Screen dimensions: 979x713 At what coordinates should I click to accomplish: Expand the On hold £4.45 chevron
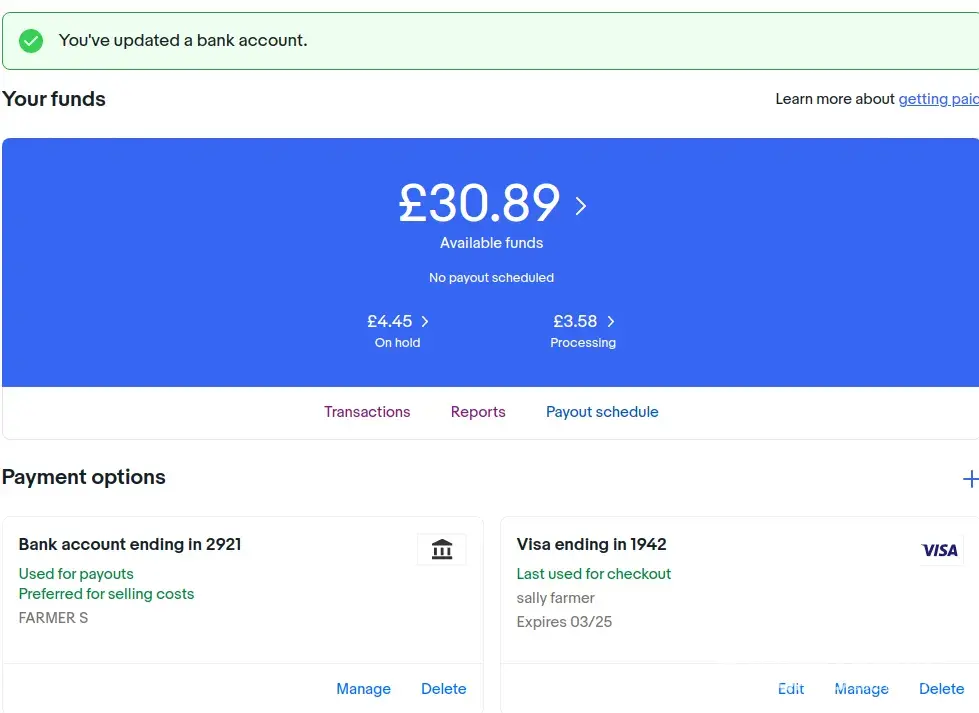tap(425, 322)
